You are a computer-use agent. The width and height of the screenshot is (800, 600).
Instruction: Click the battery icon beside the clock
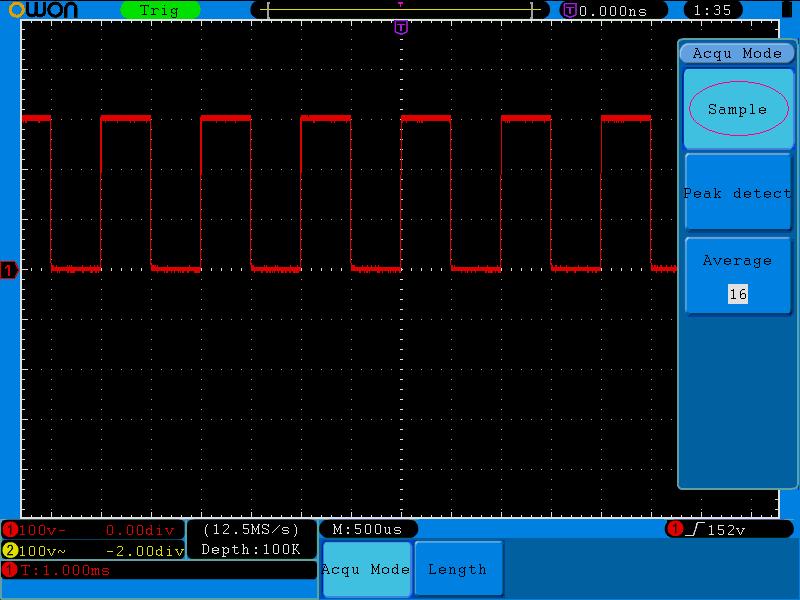[787, 9]
